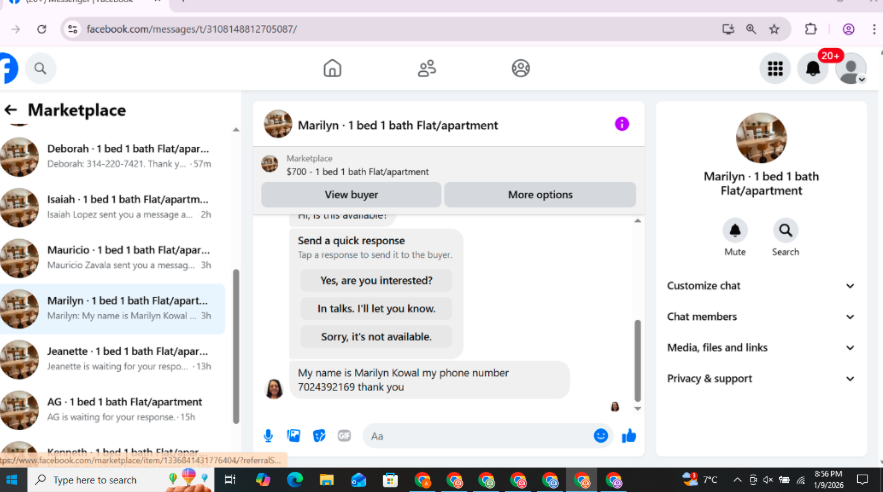
Task: Open Isaiah conversation in list
Action: point(113,207)
